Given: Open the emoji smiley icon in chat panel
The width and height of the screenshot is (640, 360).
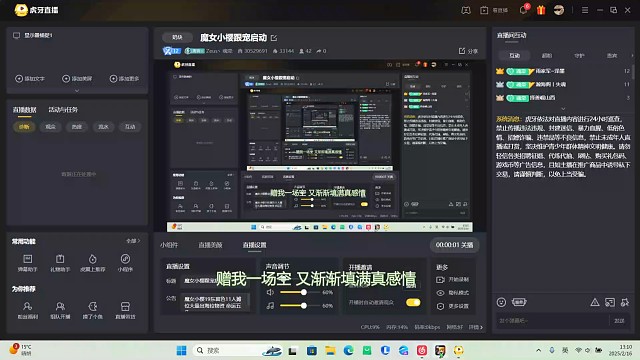Looking at the screenshot, I should [501, 302].
